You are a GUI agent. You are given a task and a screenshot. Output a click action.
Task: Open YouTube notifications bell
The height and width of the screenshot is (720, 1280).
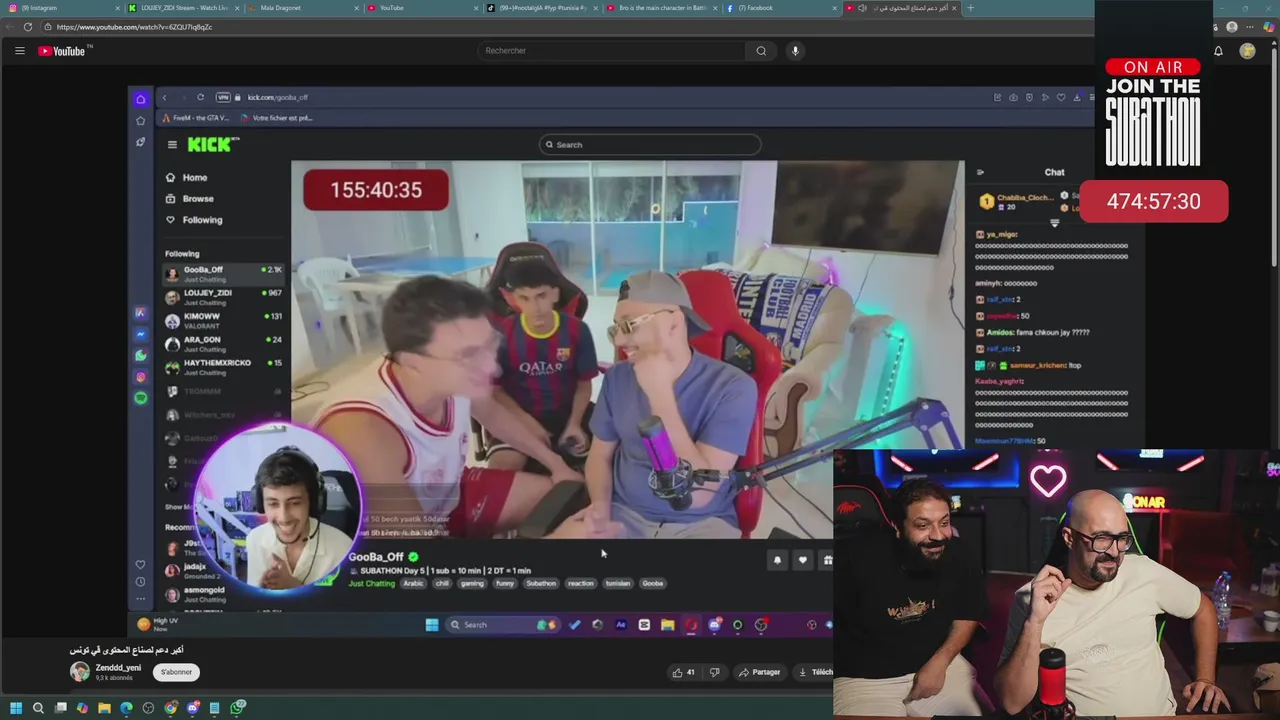coord(1218,51)
